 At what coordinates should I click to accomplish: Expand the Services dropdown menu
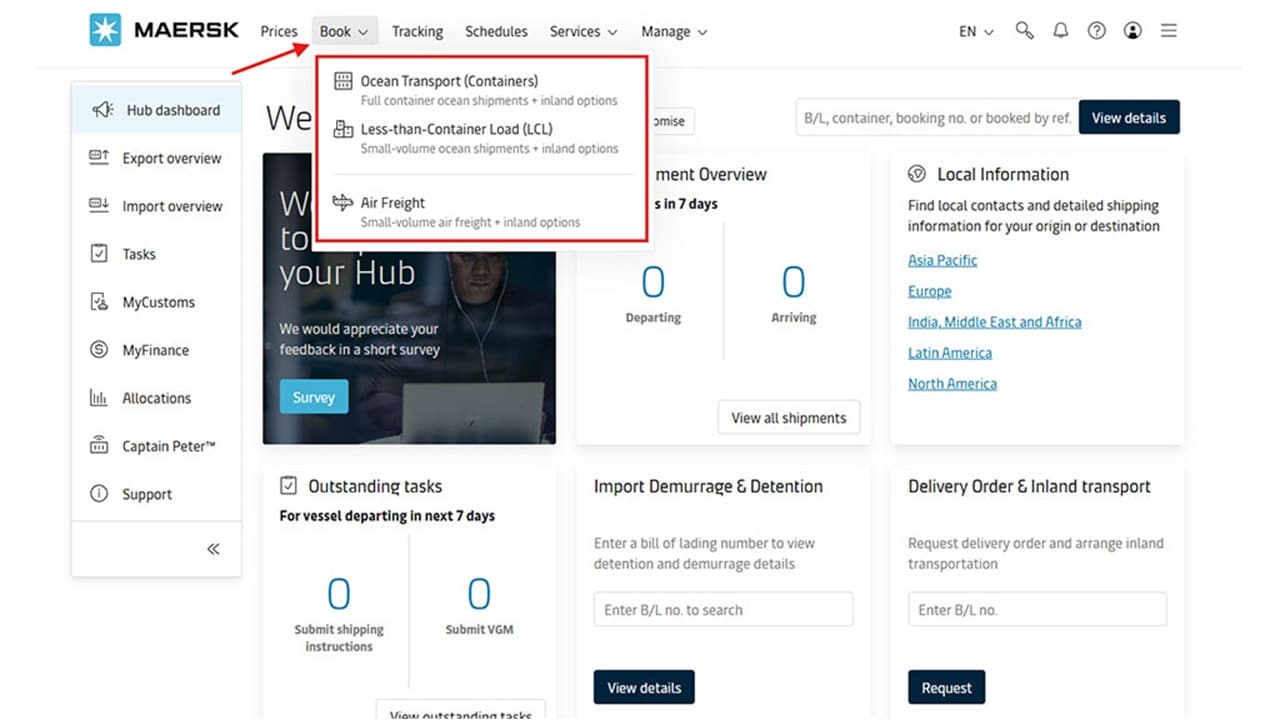[x=583, y=32]
